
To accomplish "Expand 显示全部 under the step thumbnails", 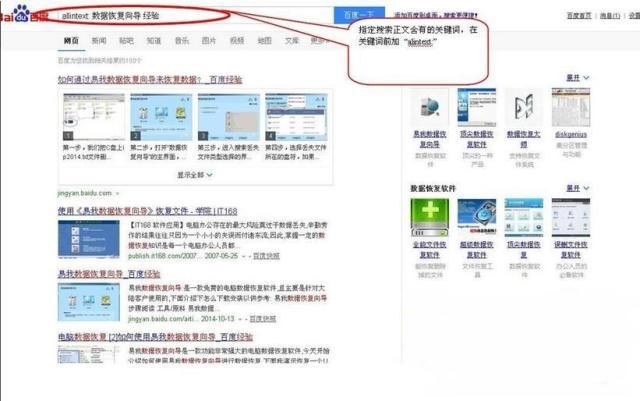I will (x=195, y=175).
